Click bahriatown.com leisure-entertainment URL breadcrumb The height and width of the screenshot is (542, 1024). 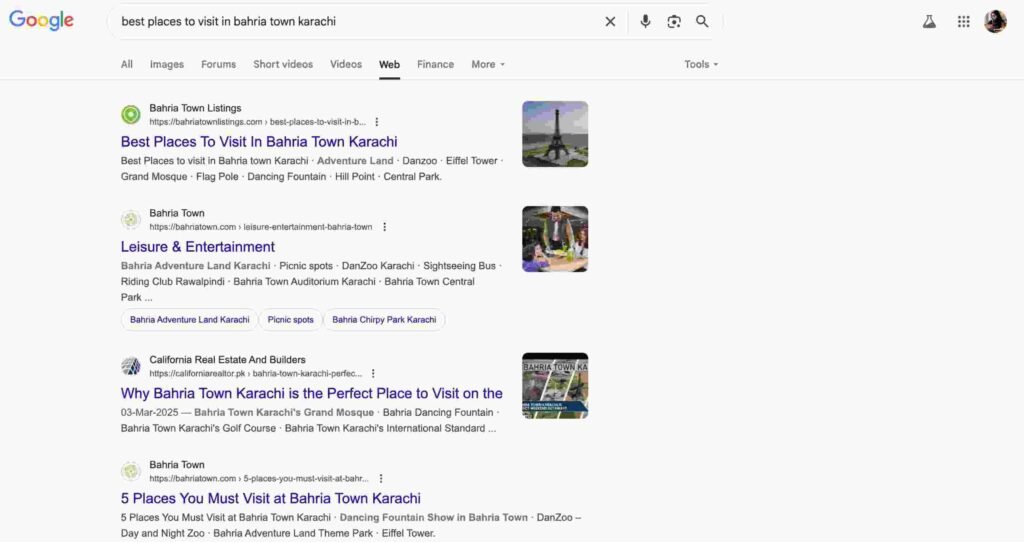[261, 227]
